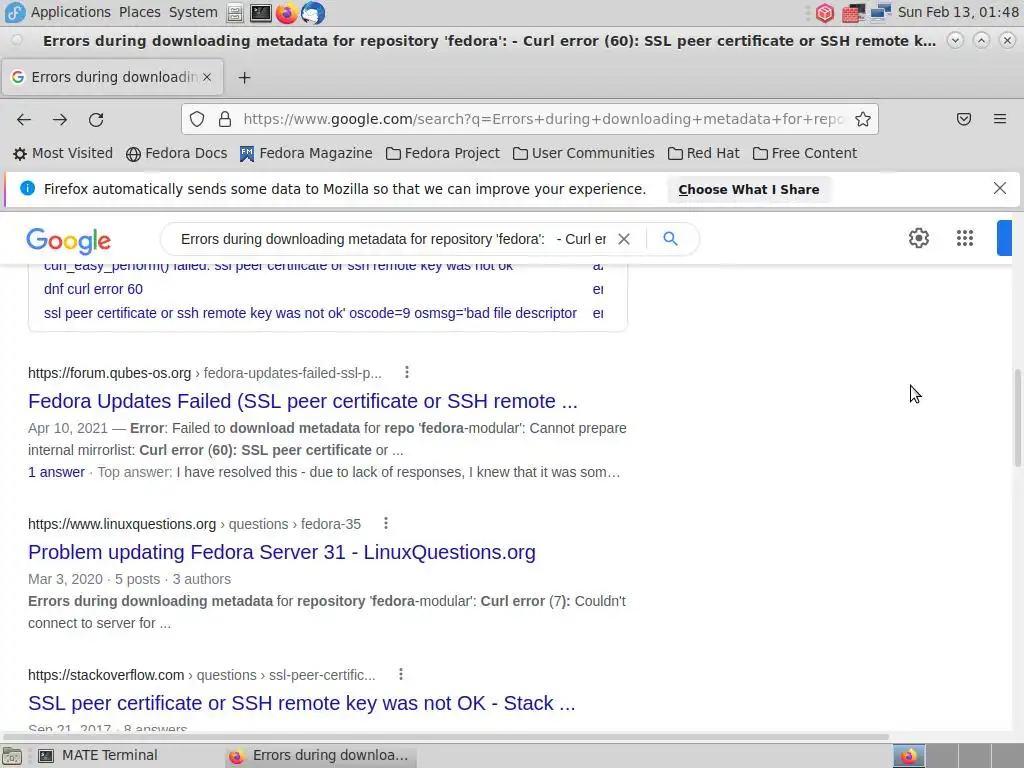1024x768 pixels.
Task: Click the page vertical scrollbar thumb
Action: 1017,418
